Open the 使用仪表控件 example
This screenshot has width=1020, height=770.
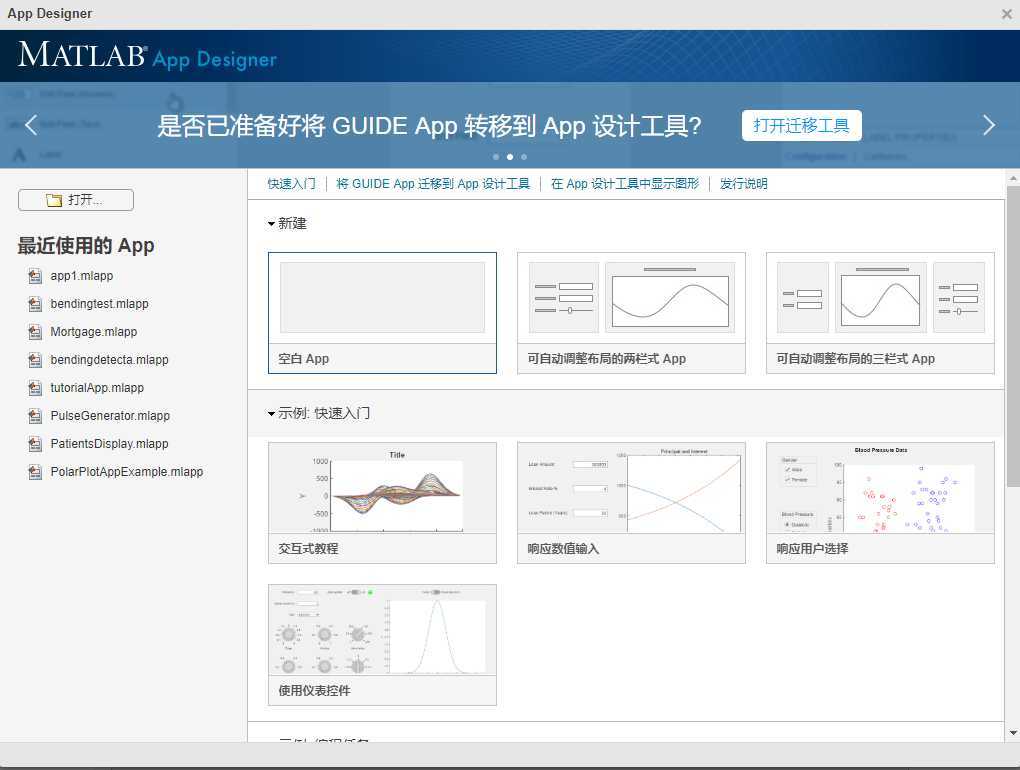tap(382, 644)
